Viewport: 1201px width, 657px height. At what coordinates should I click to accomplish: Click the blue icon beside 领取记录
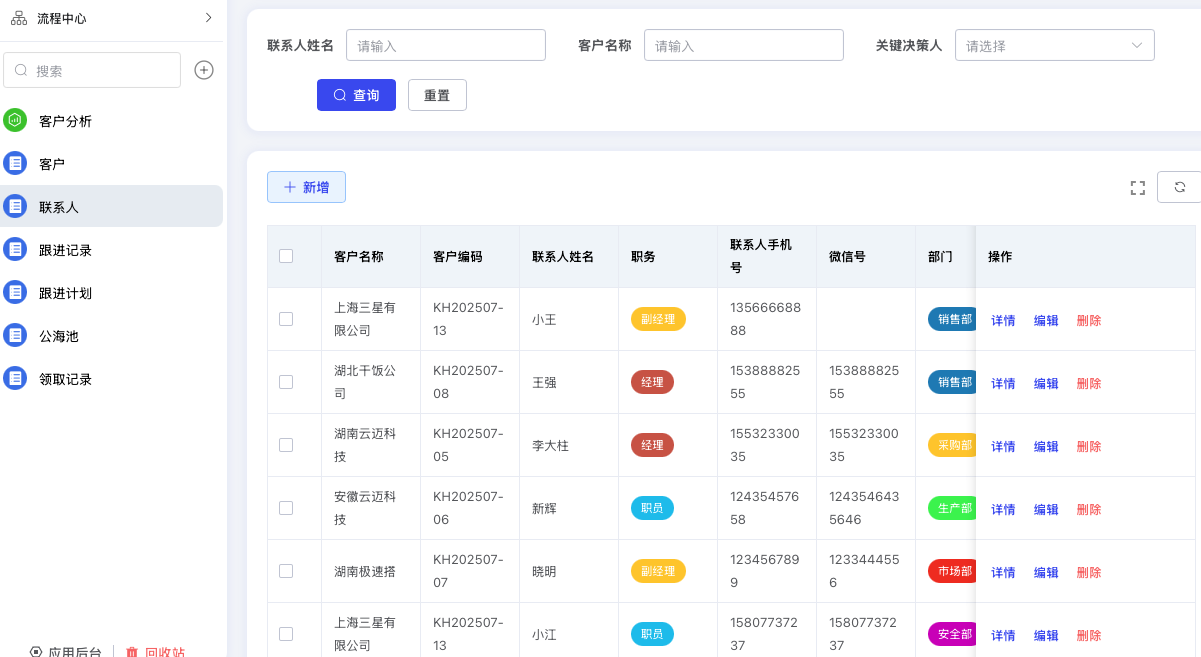(15, 378)
